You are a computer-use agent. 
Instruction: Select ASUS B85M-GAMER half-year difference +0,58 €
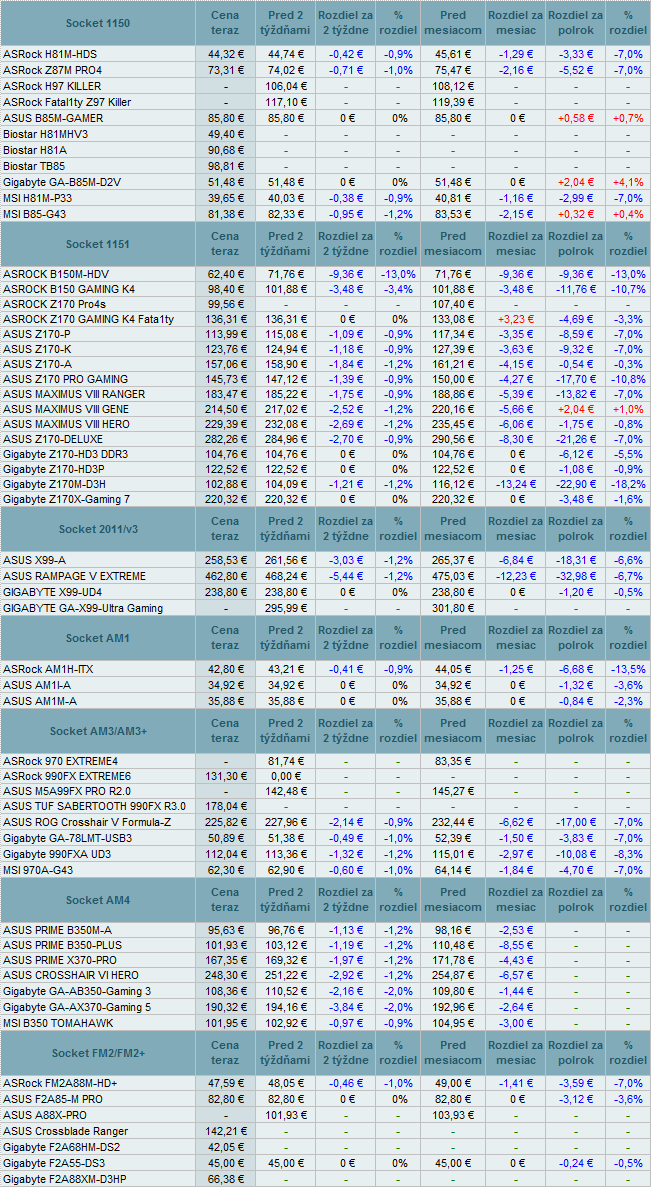pos(575,118)
